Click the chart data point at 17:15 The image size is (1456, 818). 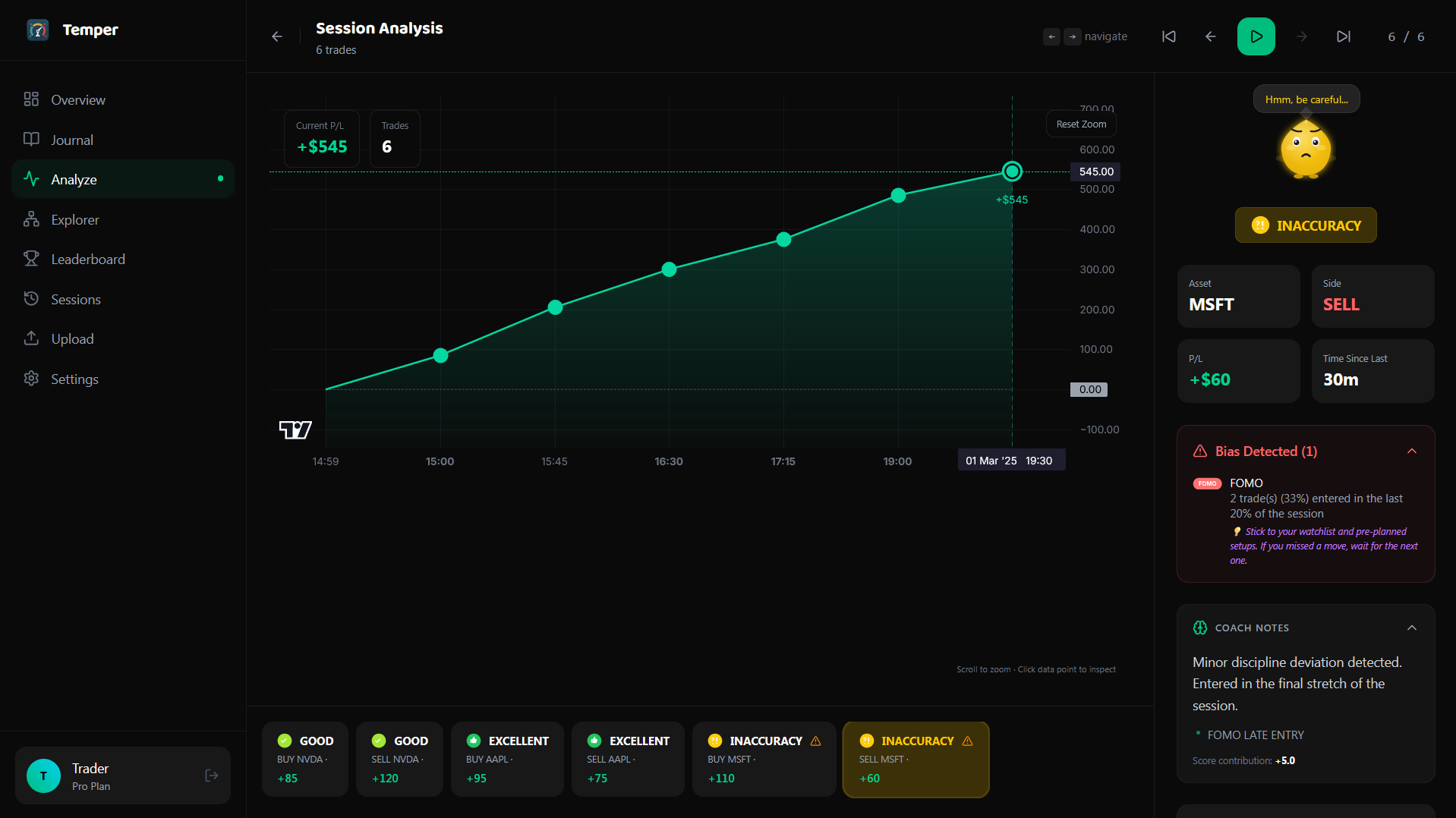pos(784,240)
